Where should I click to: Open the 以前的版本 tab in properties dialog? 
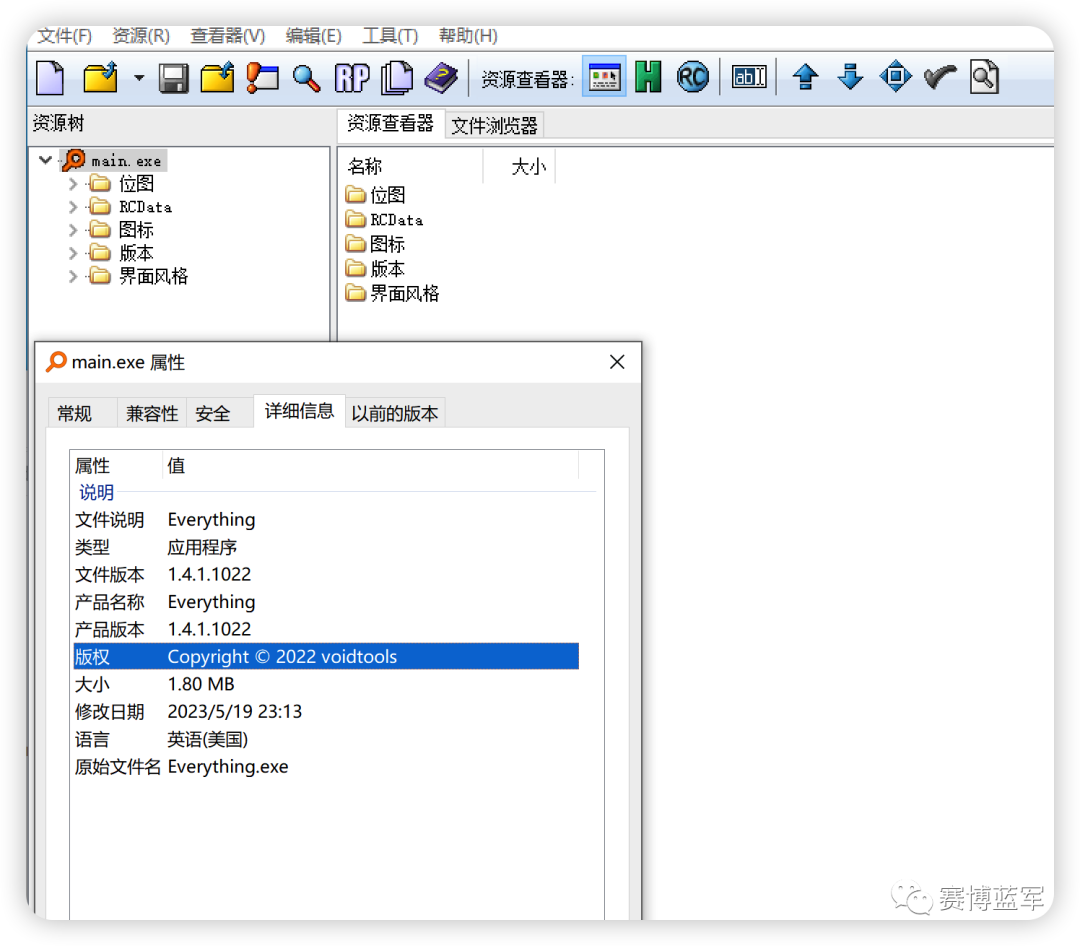point(395,413)
